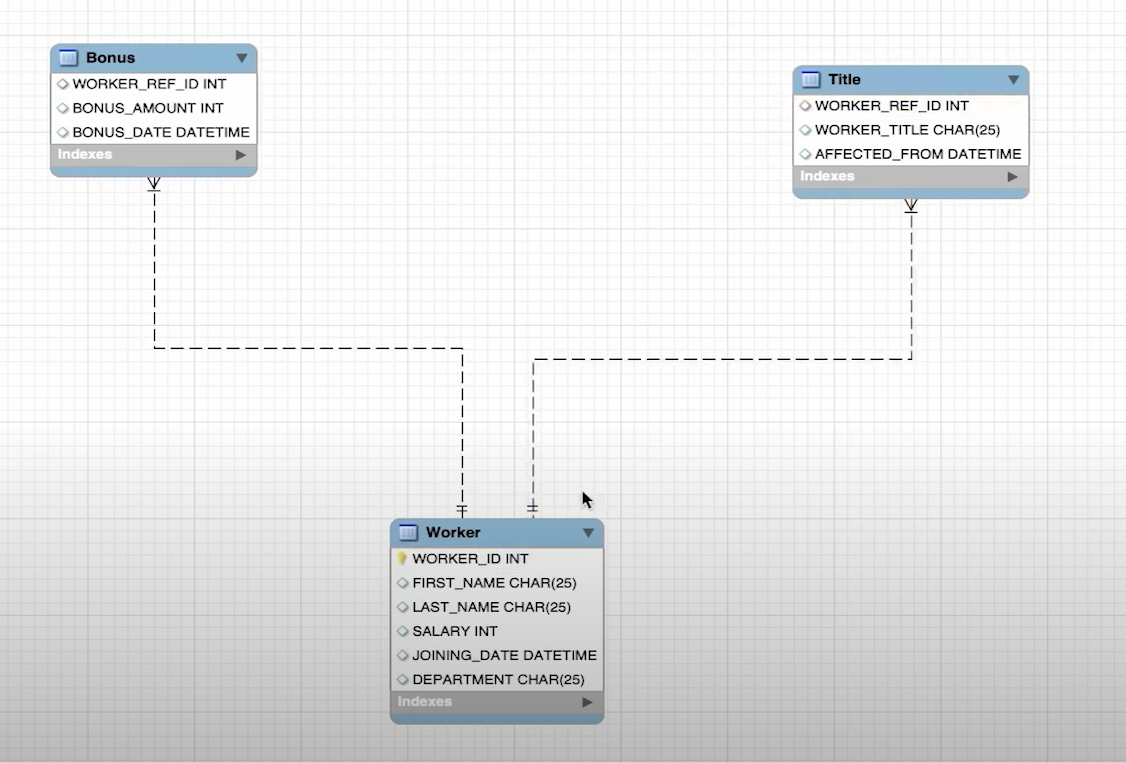Expand the Indexes section of the Title table
The height and width of the screenshot is (762, 1126).
coord(1013,176)
